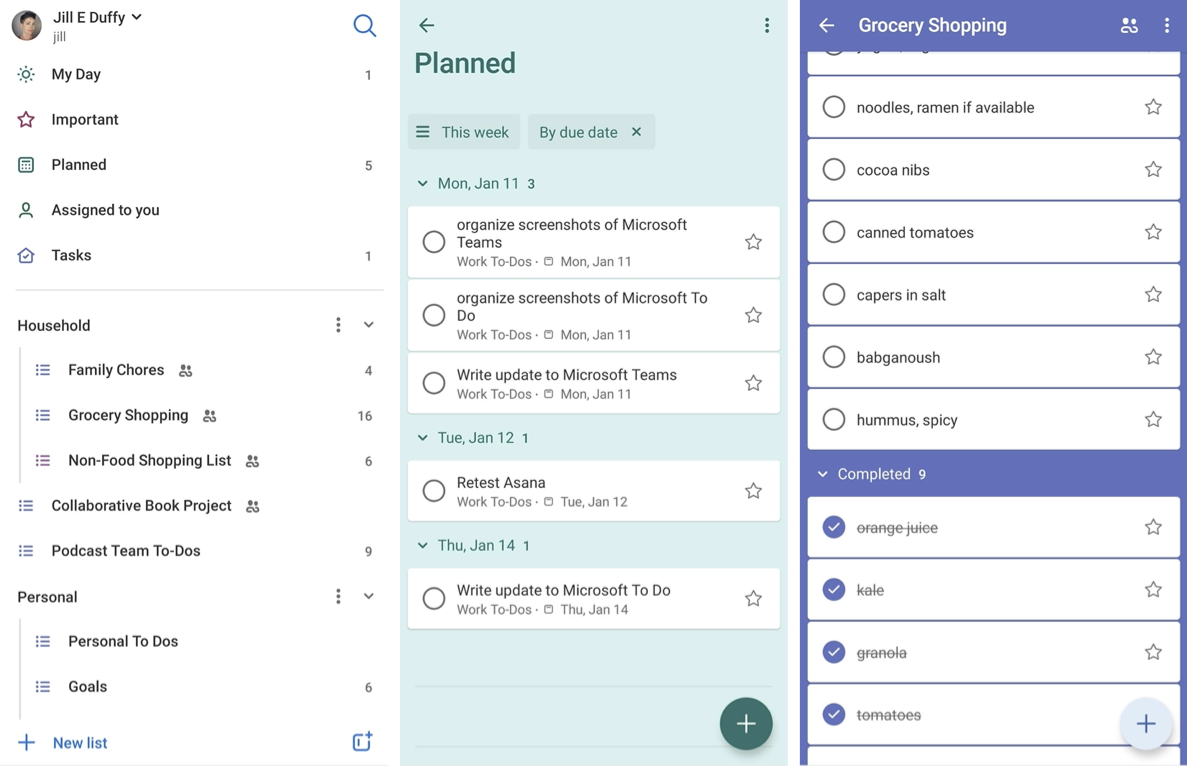Open sharing options icon in Grocery Shopping header

1129,26
